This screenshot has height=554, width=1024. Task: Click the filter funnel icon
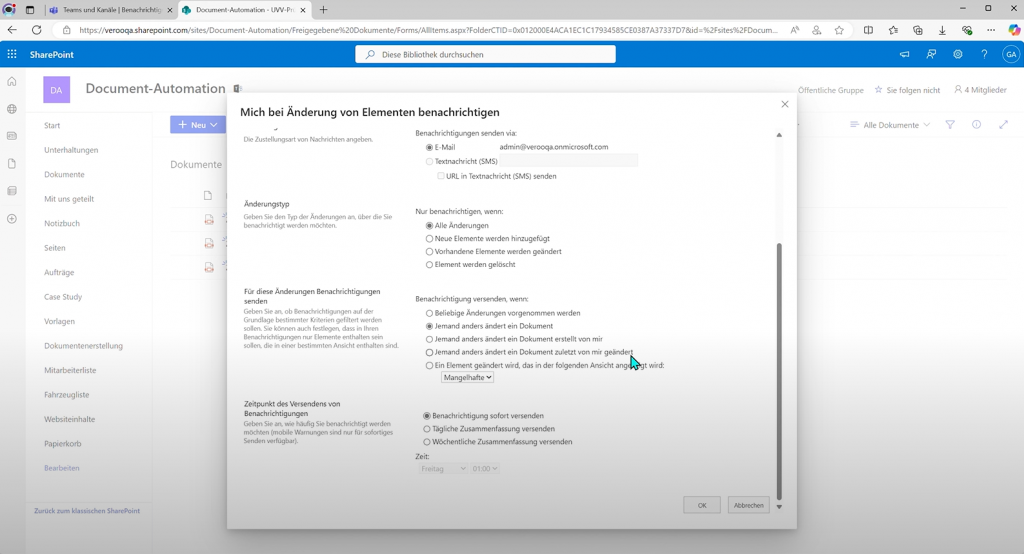[950, 125]
